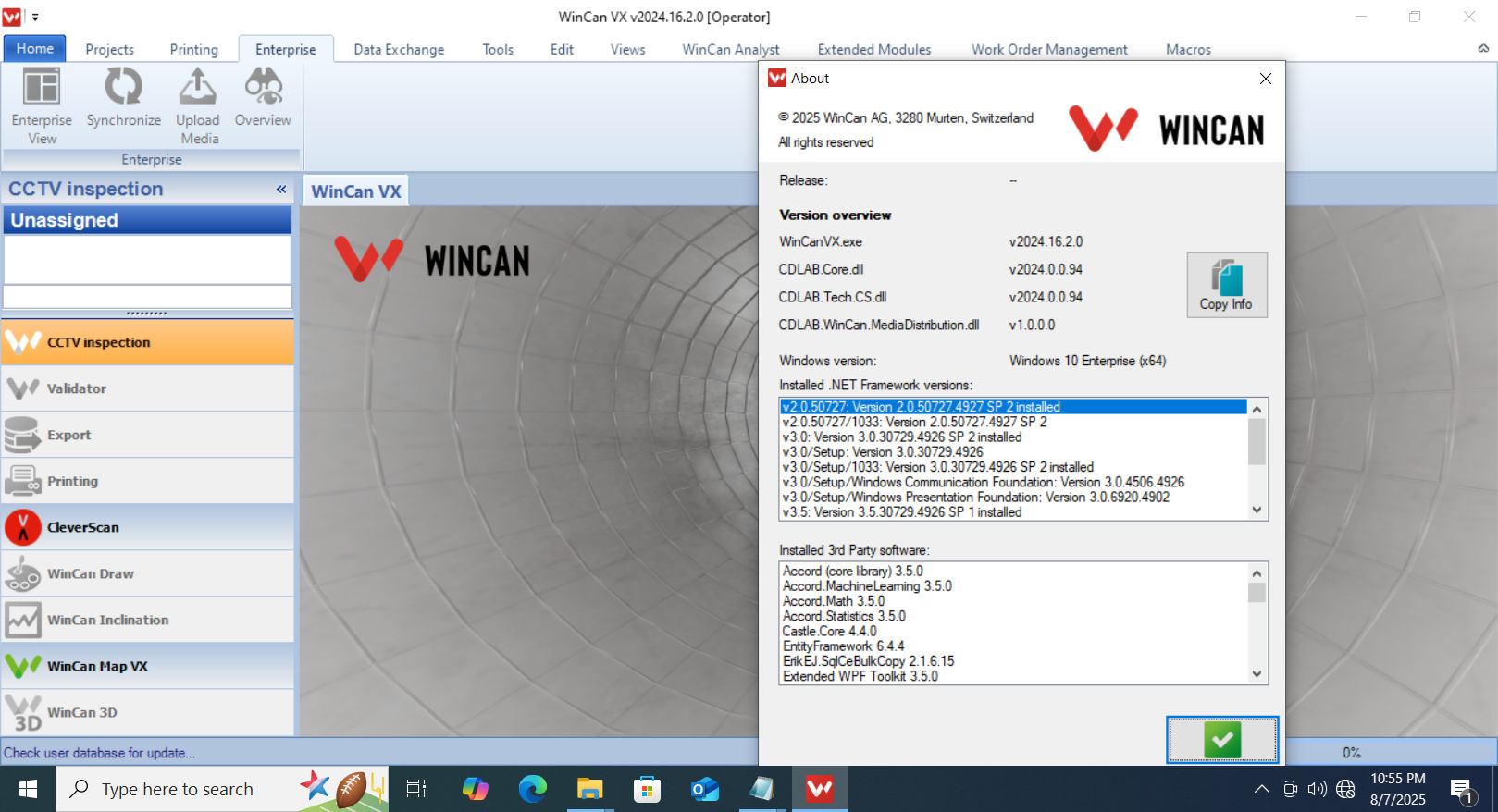
Task: Select the WinCanVX.exe version v2024.16.2.0 text
Action: tap(1046, 241)
